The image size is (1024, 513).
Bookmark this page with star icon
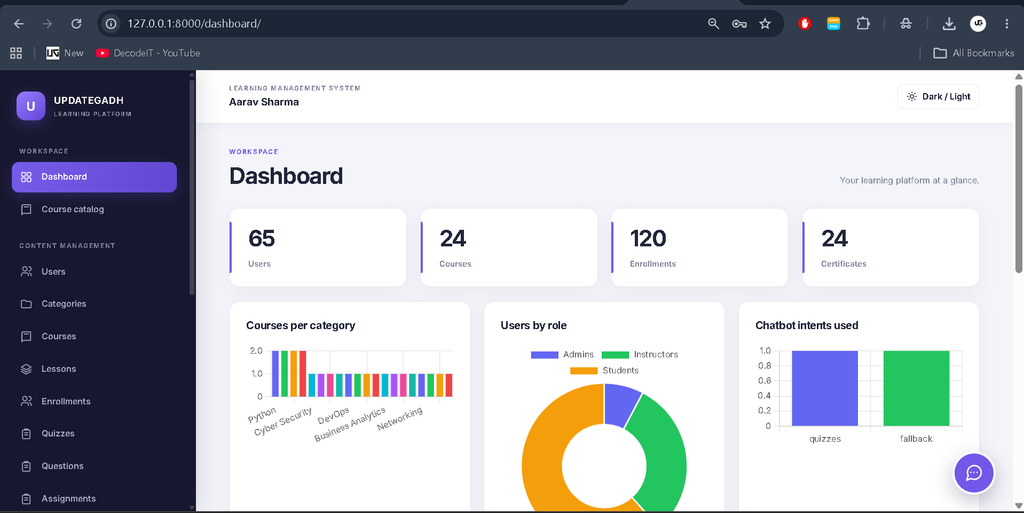[x=765, y=23]
